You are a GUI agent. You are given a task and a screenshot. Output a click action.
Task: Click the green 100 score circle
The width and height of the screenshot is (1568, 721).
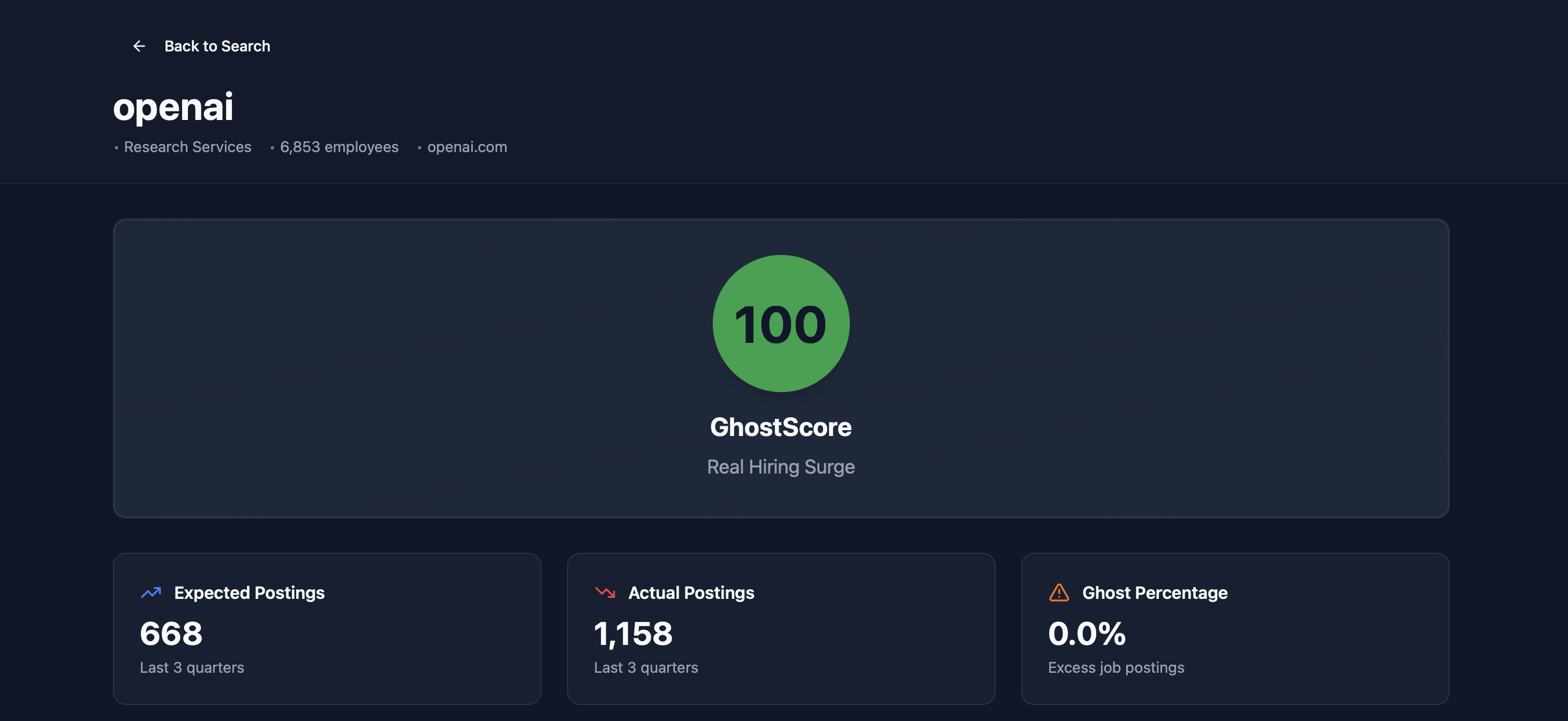(x=781, y=324)
